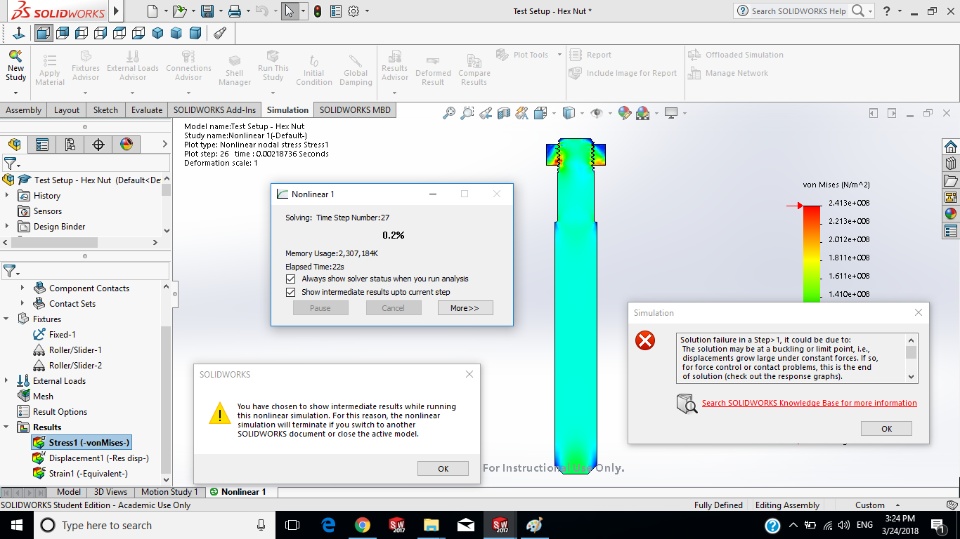Select Stress1 (-vonMises-) result
This screenshot has height=539, width=960.
81,442
